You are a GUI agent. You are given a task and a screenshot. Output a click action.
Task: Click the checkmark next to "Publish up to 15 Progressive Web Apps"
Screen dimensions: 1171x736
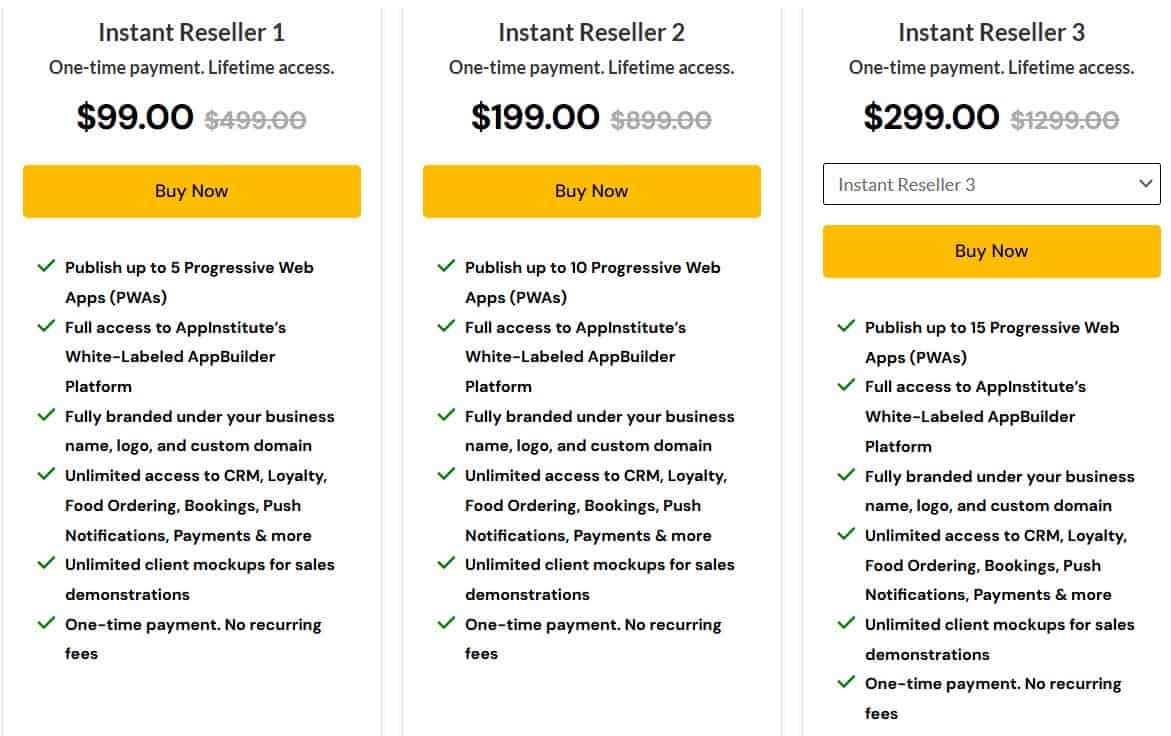click(x=845, y=327)
